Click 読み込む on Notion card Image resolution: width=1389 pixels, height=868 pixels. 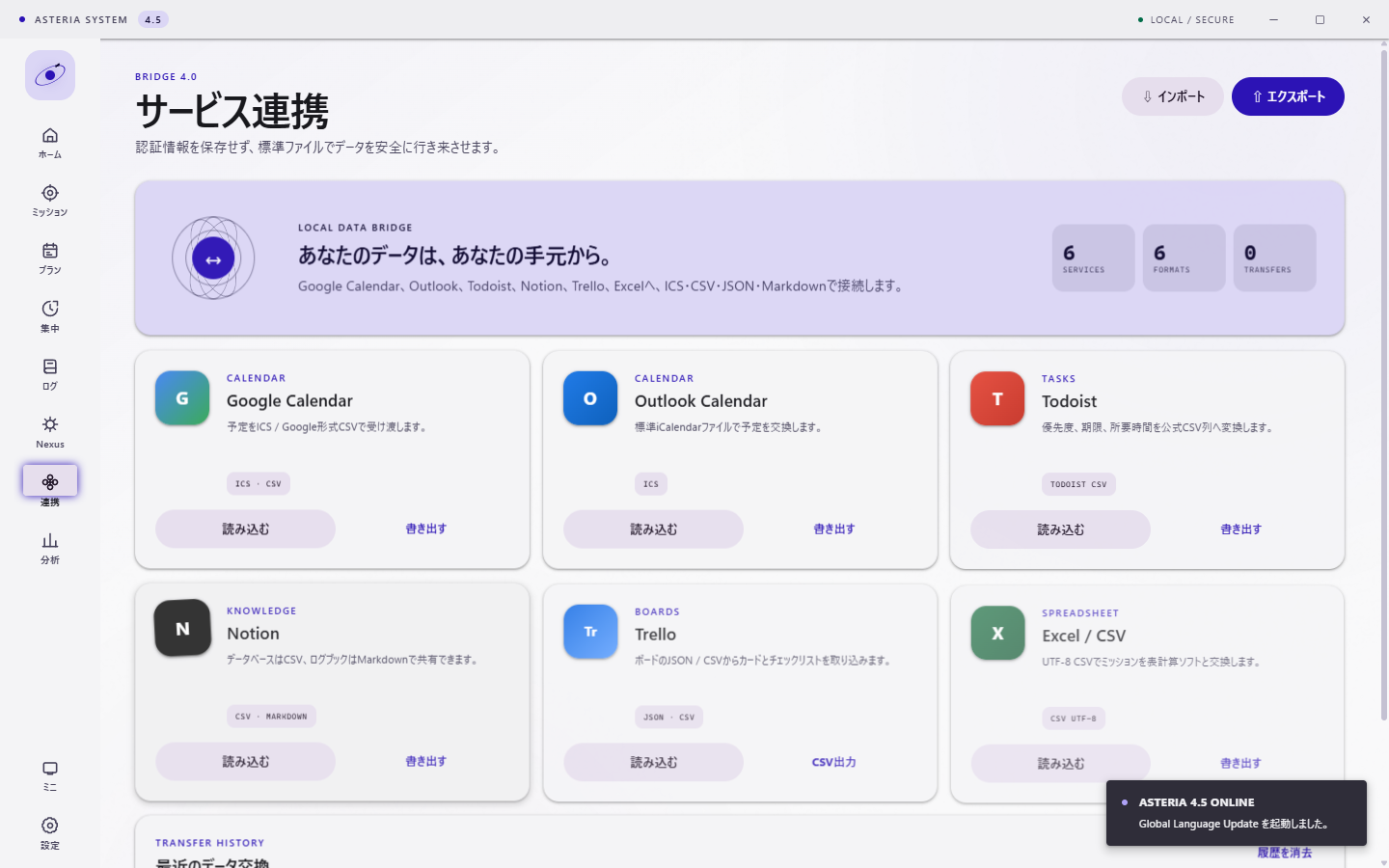click(245, 761)
